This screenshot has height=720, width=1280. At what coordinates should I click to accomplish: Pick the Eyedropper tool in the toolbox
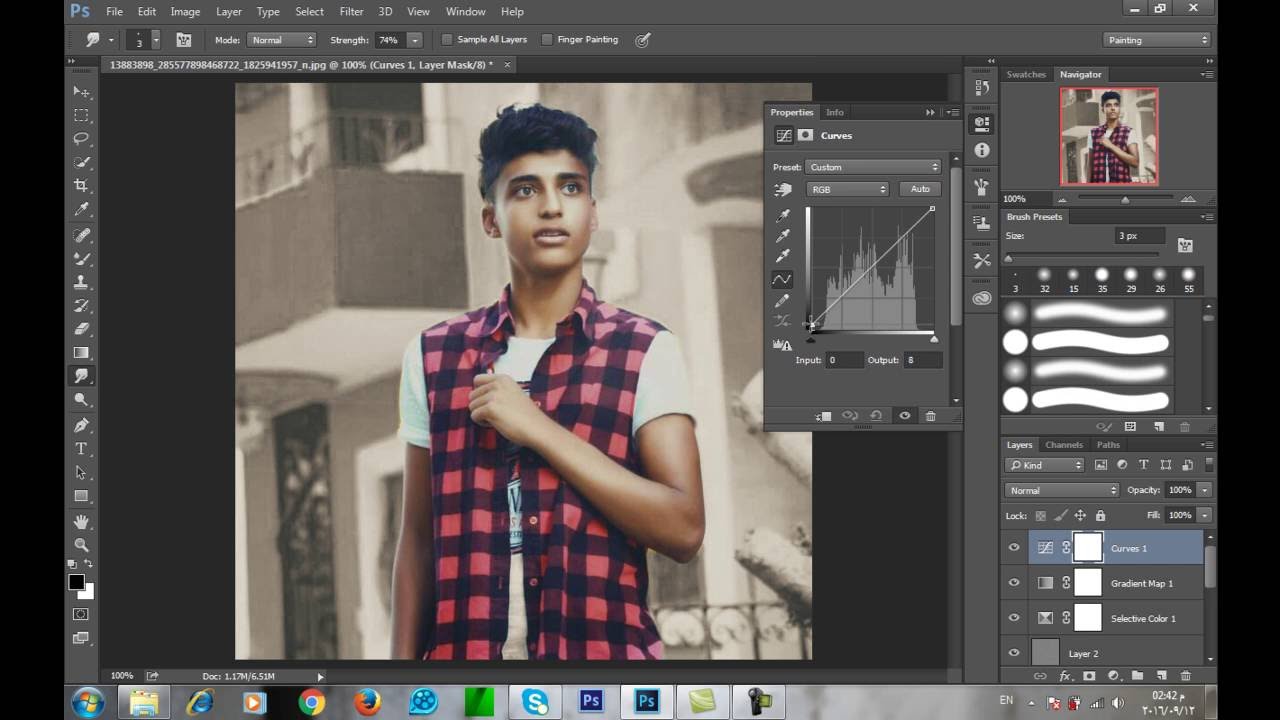click(x=81, y=210)
